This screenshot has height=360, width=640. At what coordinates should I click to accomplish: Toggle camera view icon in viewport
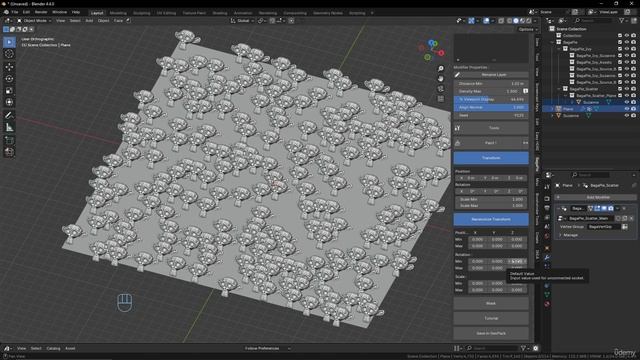pos(441,89)
